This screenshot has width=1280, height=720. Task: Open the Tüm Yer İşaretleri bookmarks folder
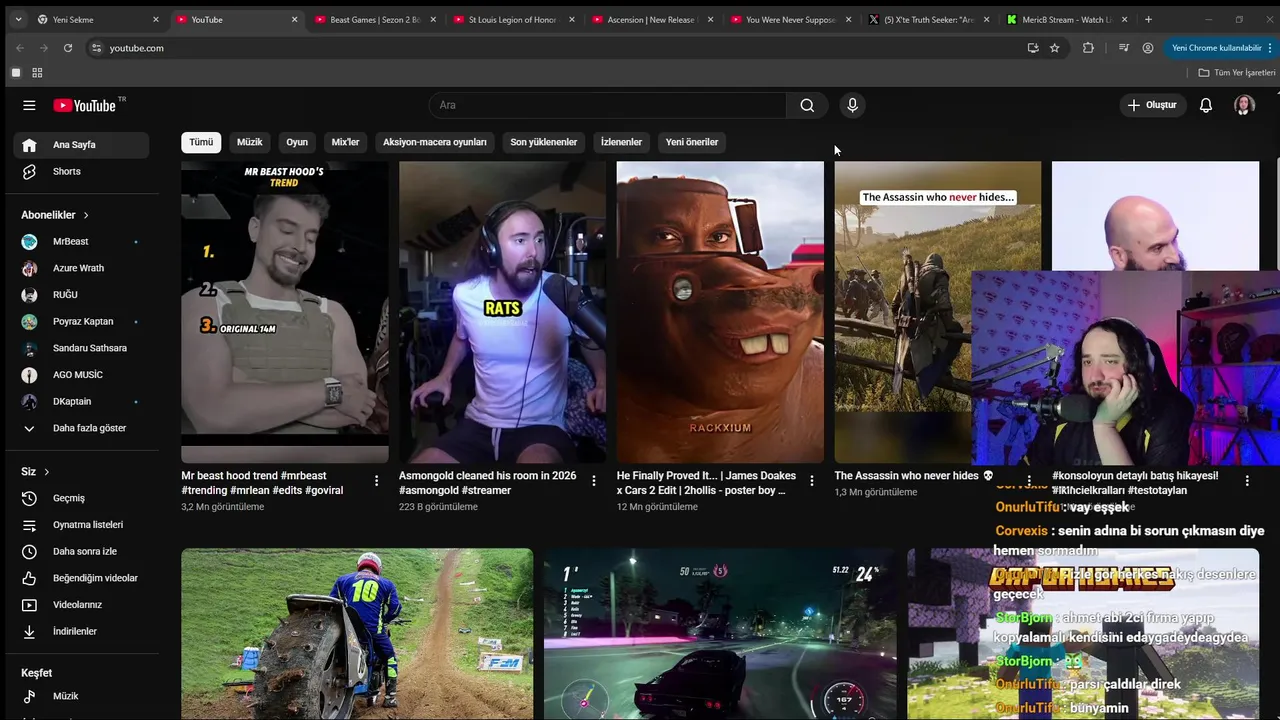point(1237,73)
